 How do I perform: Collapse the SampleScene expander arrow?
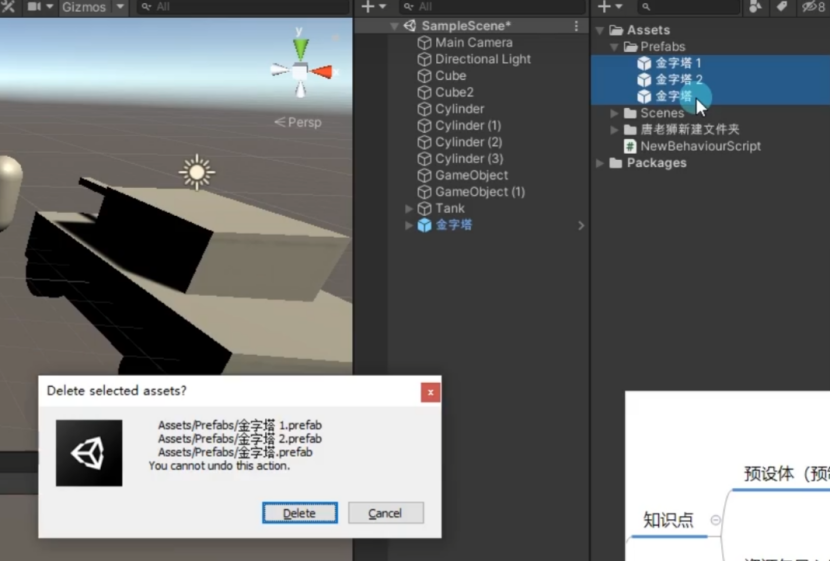pos(394,26)
